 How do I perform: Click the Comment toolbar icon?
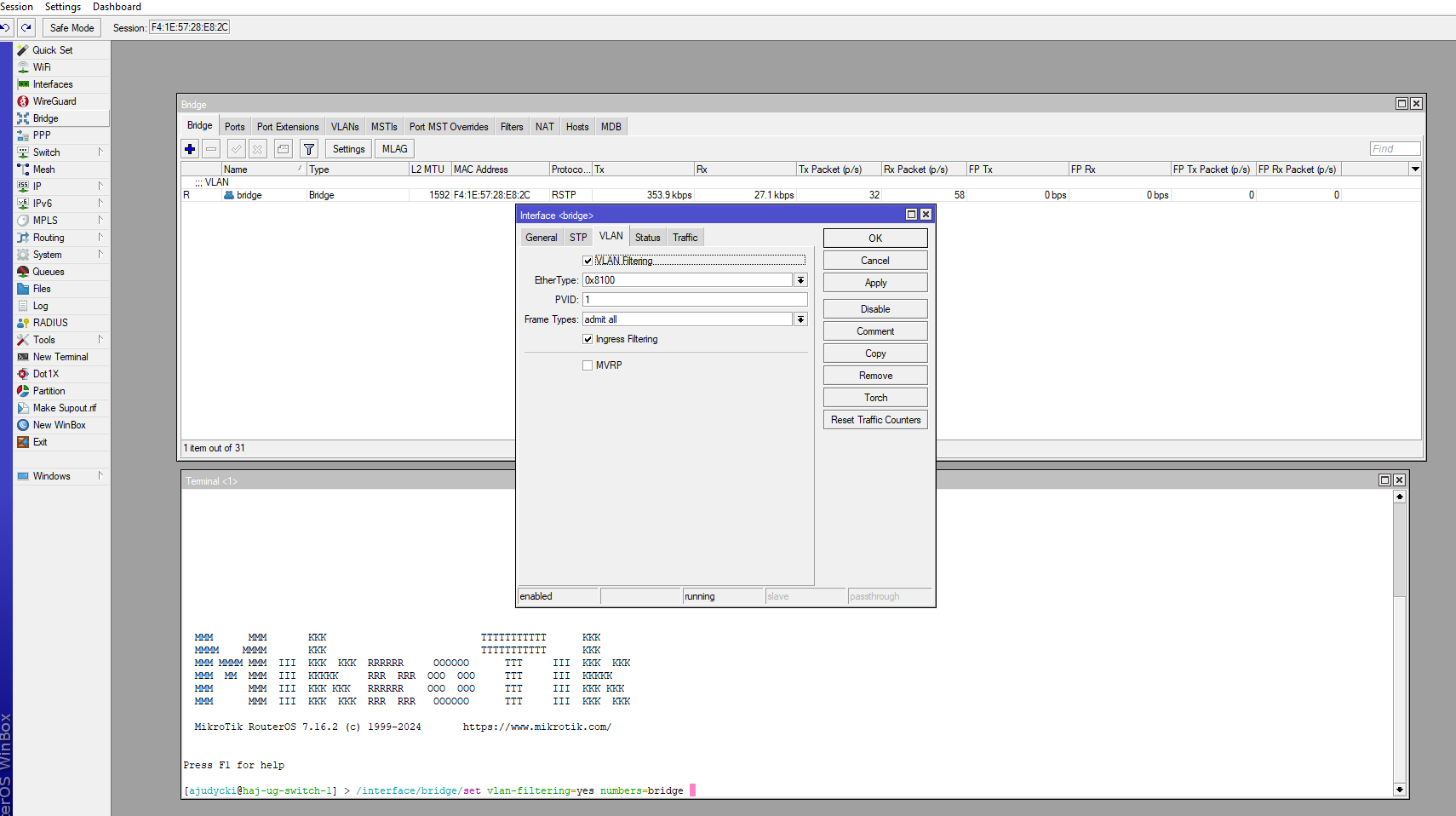point(284,149)
